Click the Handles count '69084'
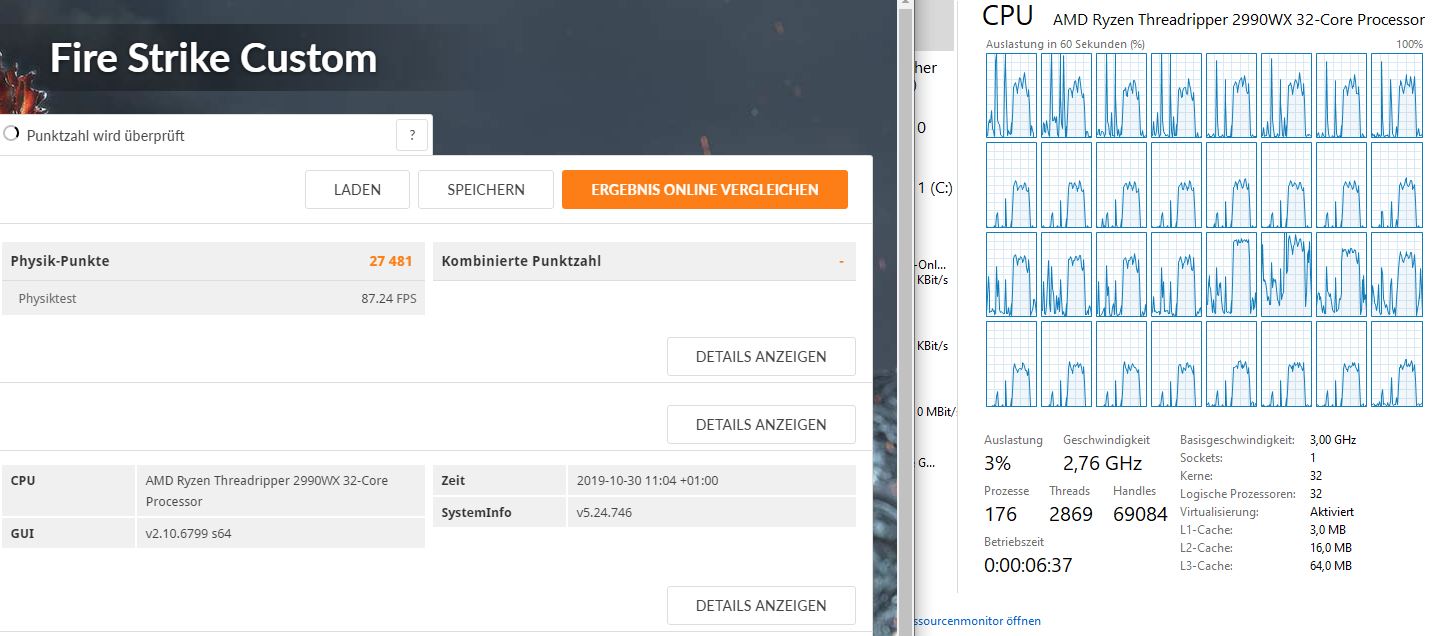 1140,514
